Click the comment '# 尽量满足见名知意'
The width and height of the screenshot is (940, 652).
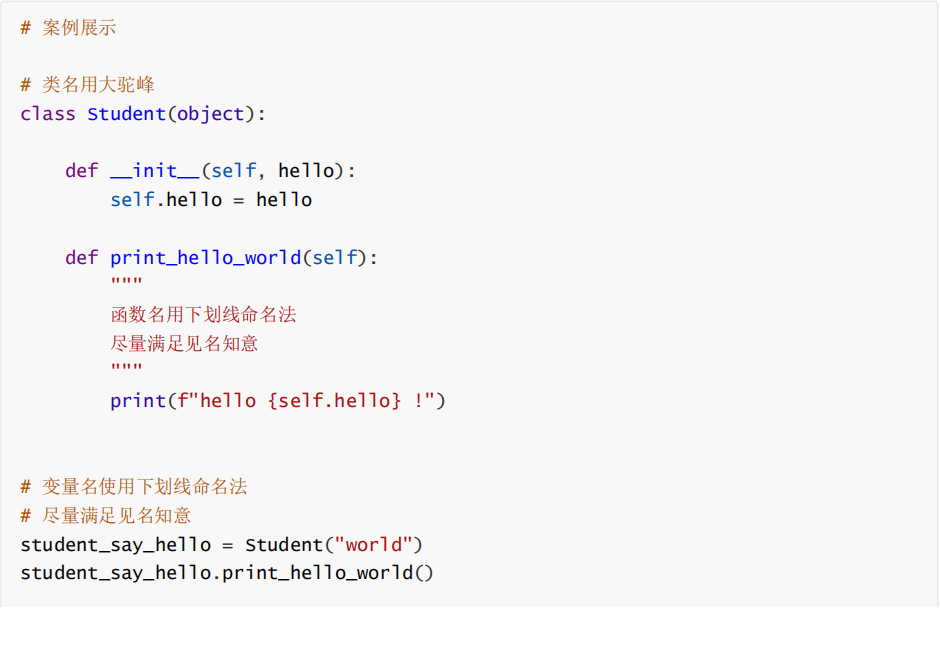point(106,515)
